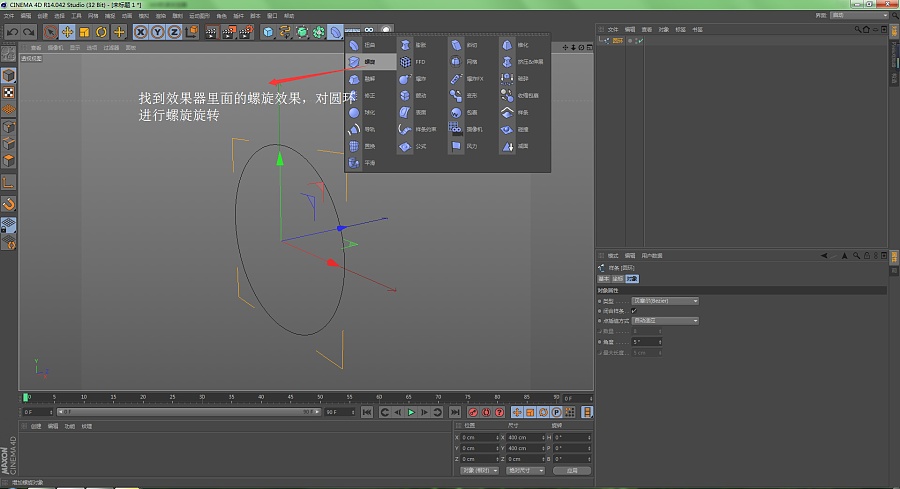The height and width of the screenshot is (489, 900).
Task: Open the Cube primitive objects palette
Action: (x=268, y=32)
